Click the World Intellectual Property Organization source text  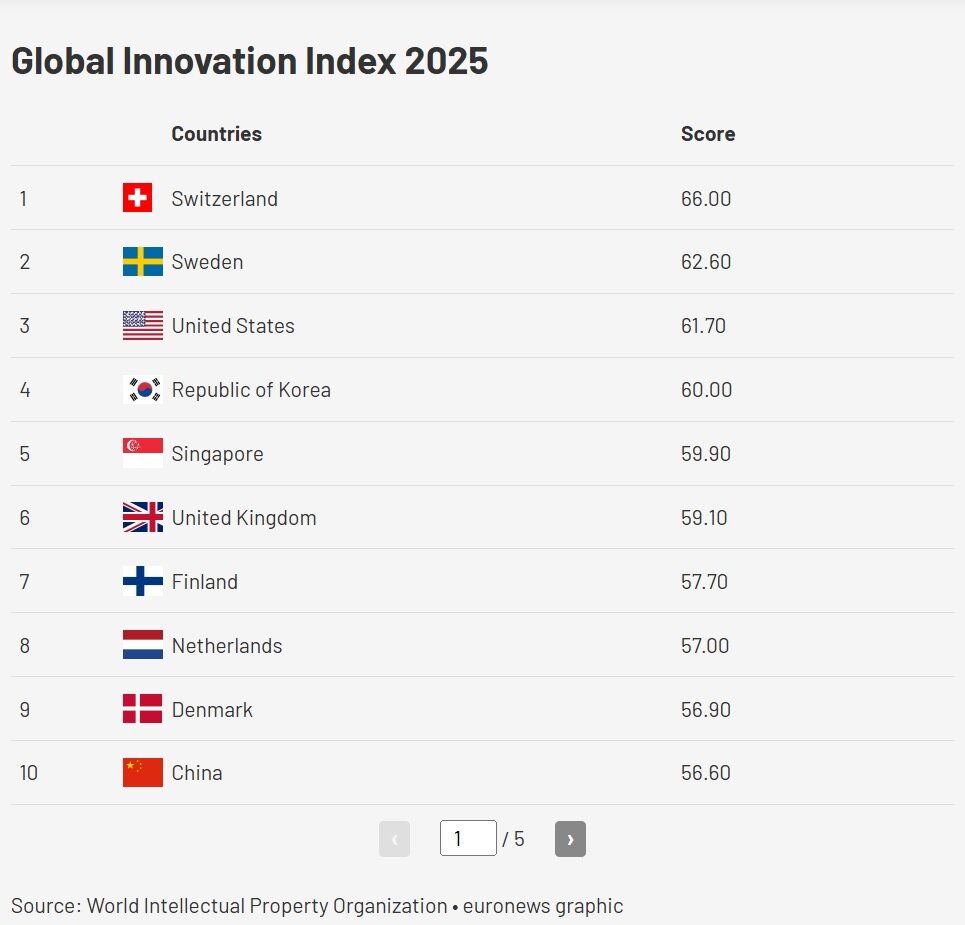tap(267, 906)
